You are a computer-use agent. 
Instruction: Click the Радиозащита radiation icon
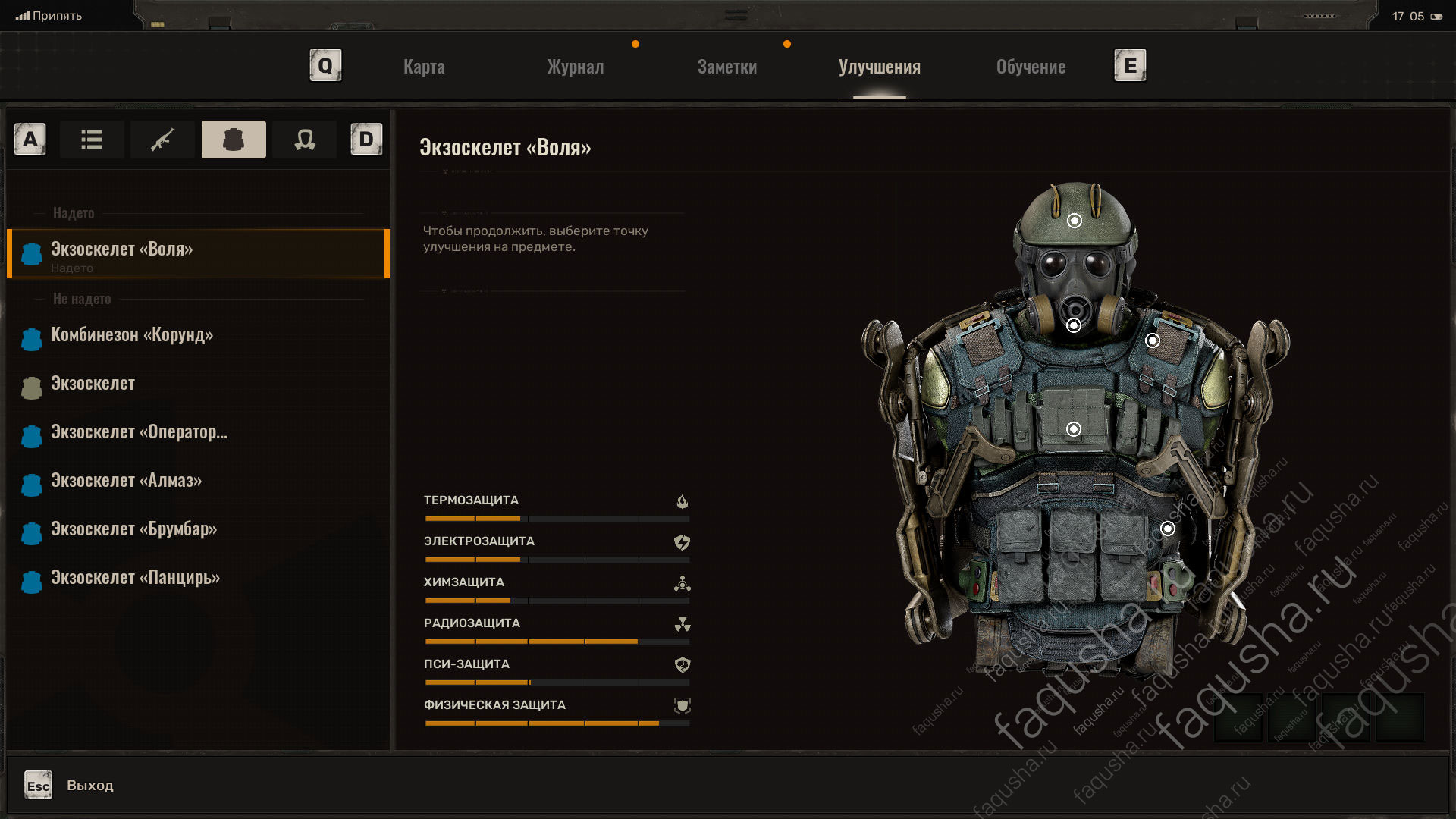click(x=682, y=624)
